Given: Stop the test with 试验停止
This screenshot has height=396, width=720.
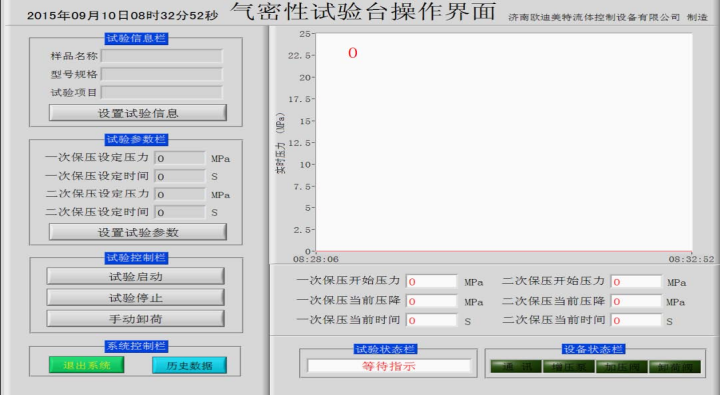Looking at the screenshot, I should (x=135, y=298).
